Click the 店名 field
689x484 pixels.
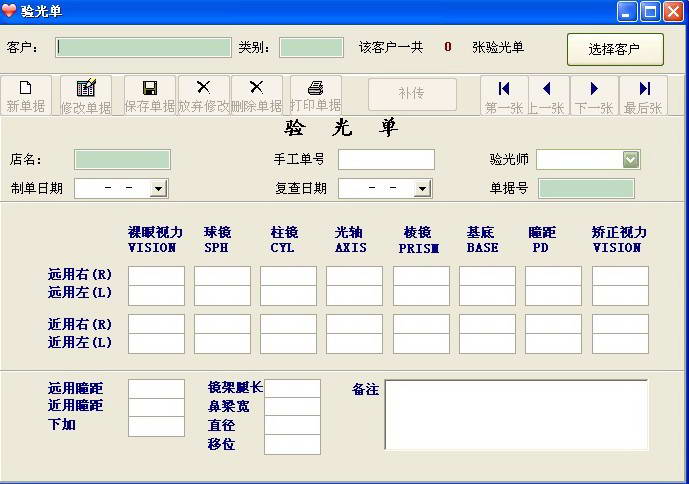tap(122, 159)
